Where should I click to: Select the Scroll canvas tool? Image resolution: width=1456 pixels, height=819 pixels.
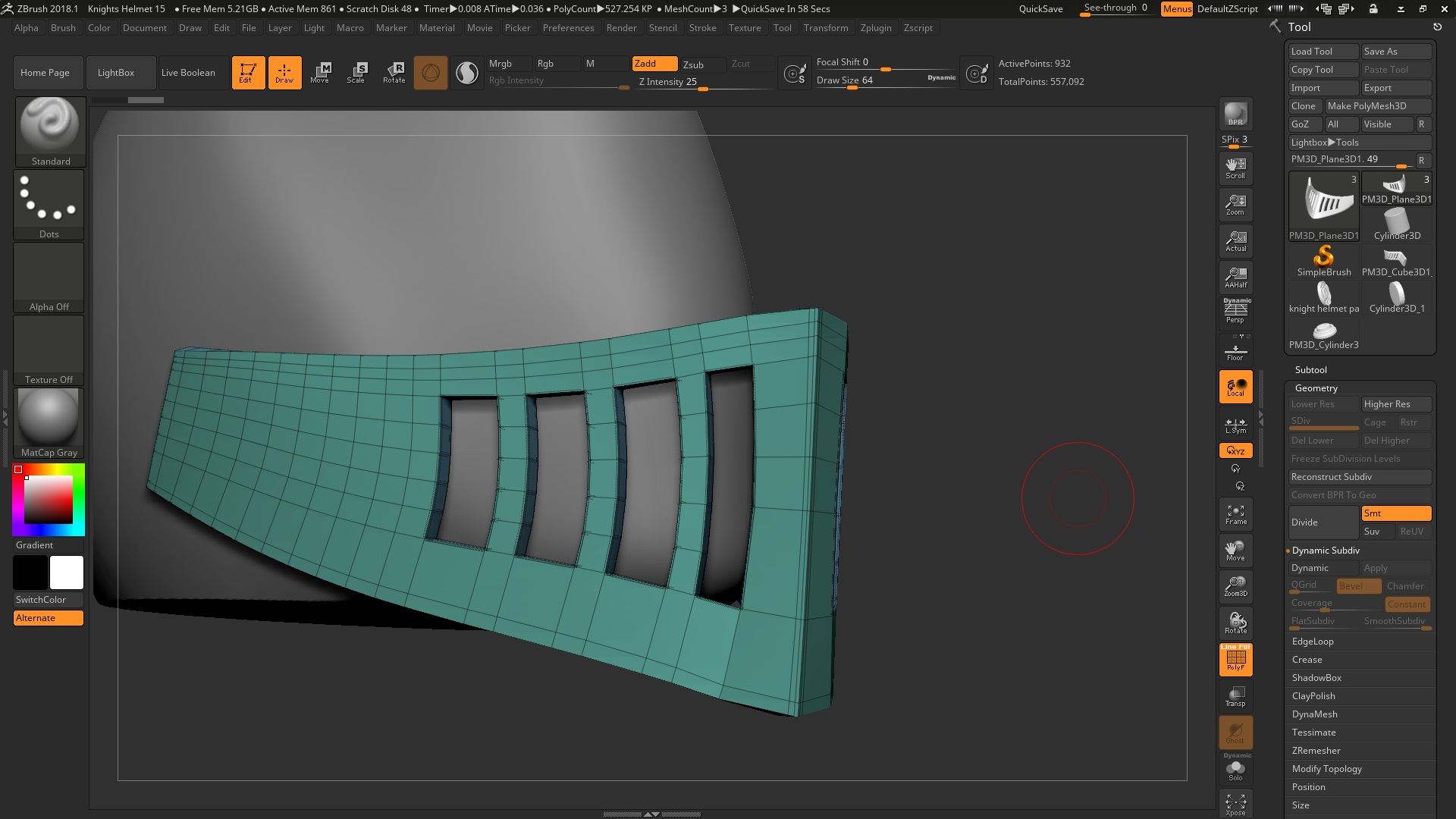[1235, 168]
